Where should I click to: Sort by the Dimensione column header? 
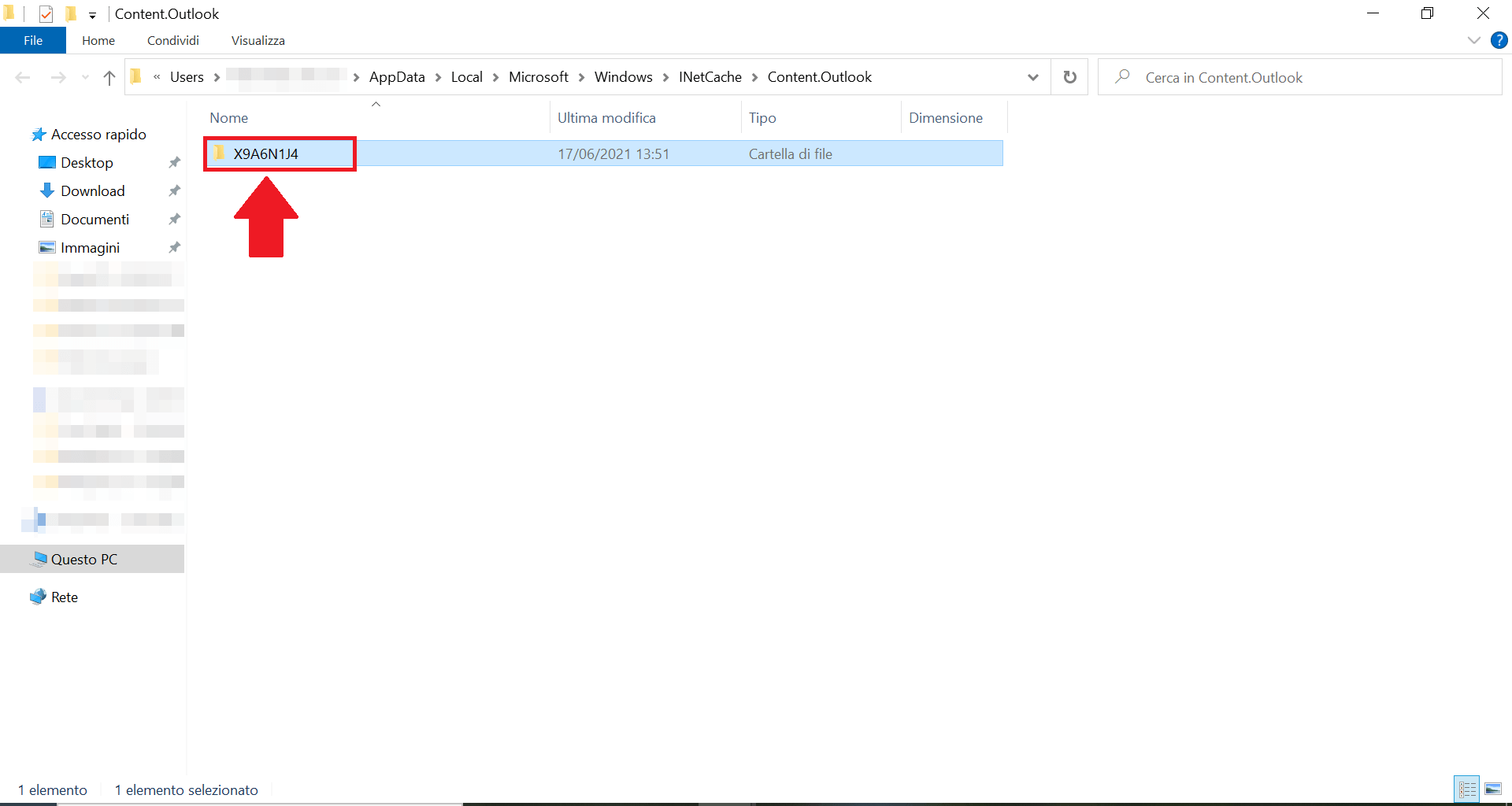946,118
